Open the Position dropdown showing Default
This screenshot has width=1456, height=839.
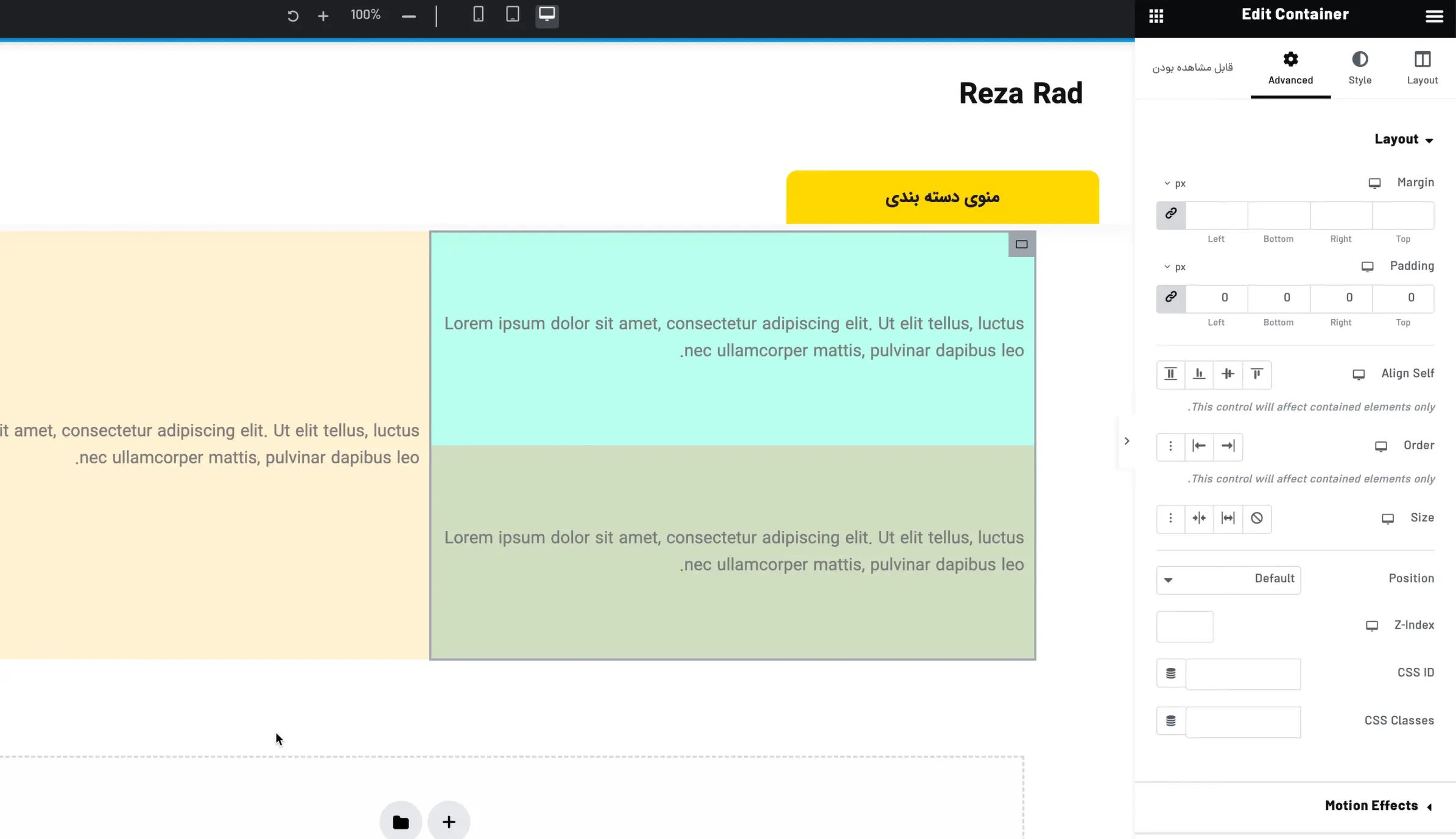(1228, 579)
